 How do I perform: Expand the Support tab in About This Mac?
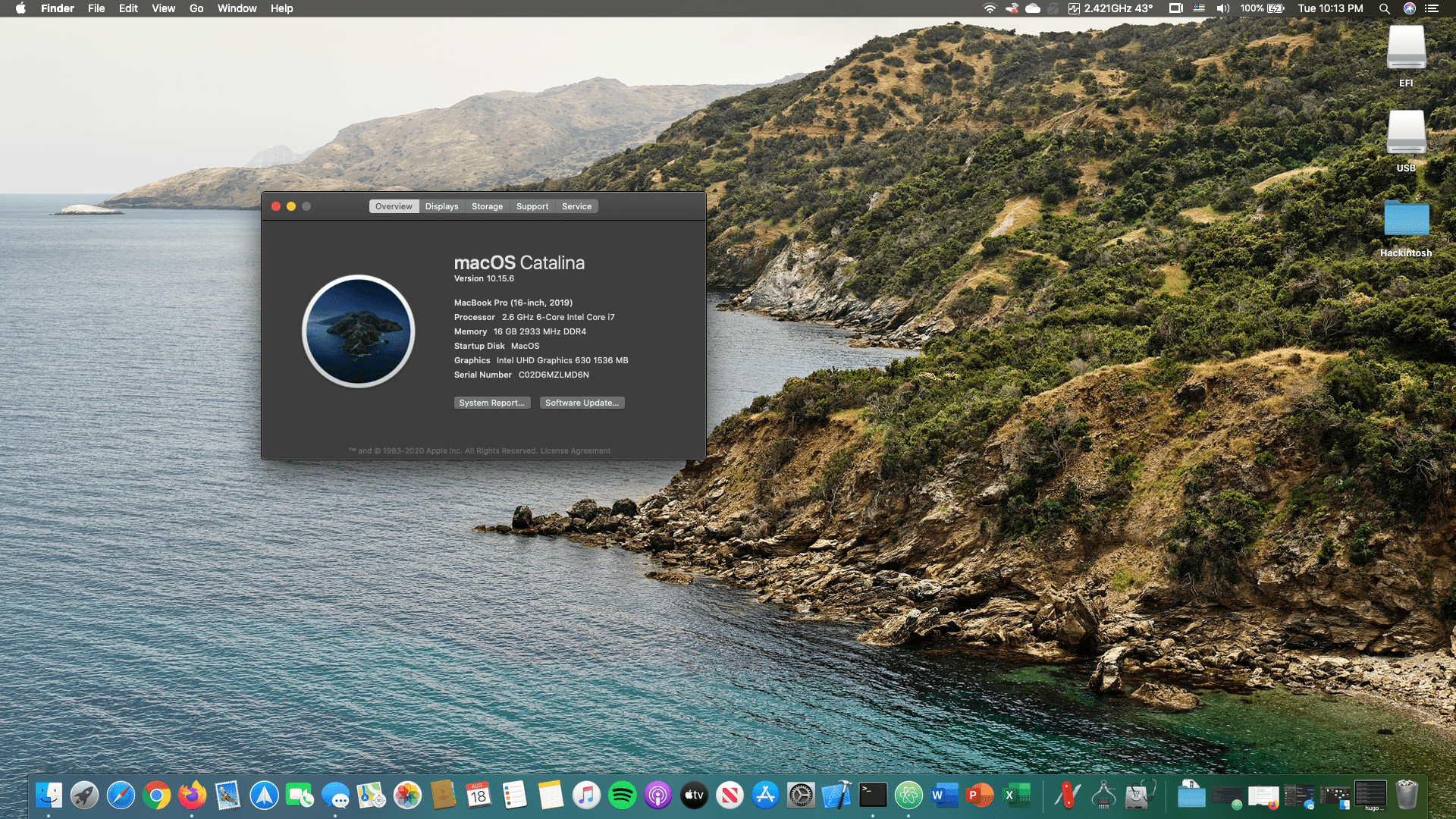(531, 206)
